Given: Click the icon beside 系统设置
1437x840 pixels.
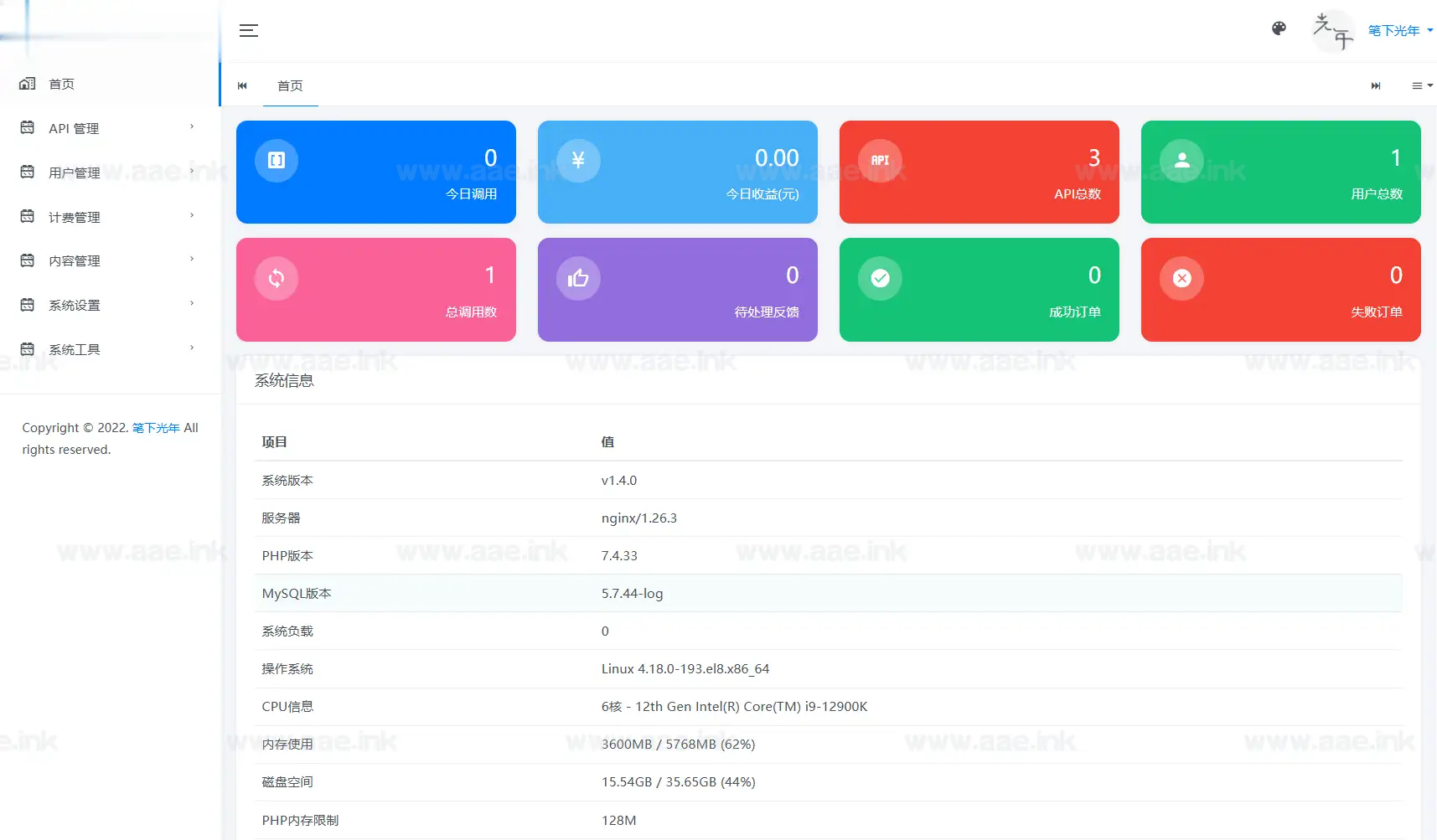Looking at the screenshot, I should point(28,305).
